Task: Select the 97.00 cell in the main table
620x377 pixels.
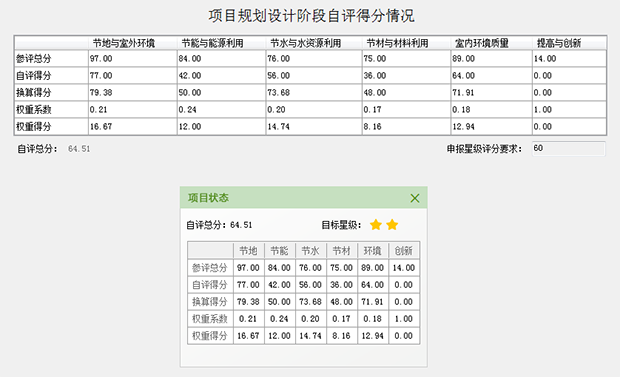Action: coord(133,59)
